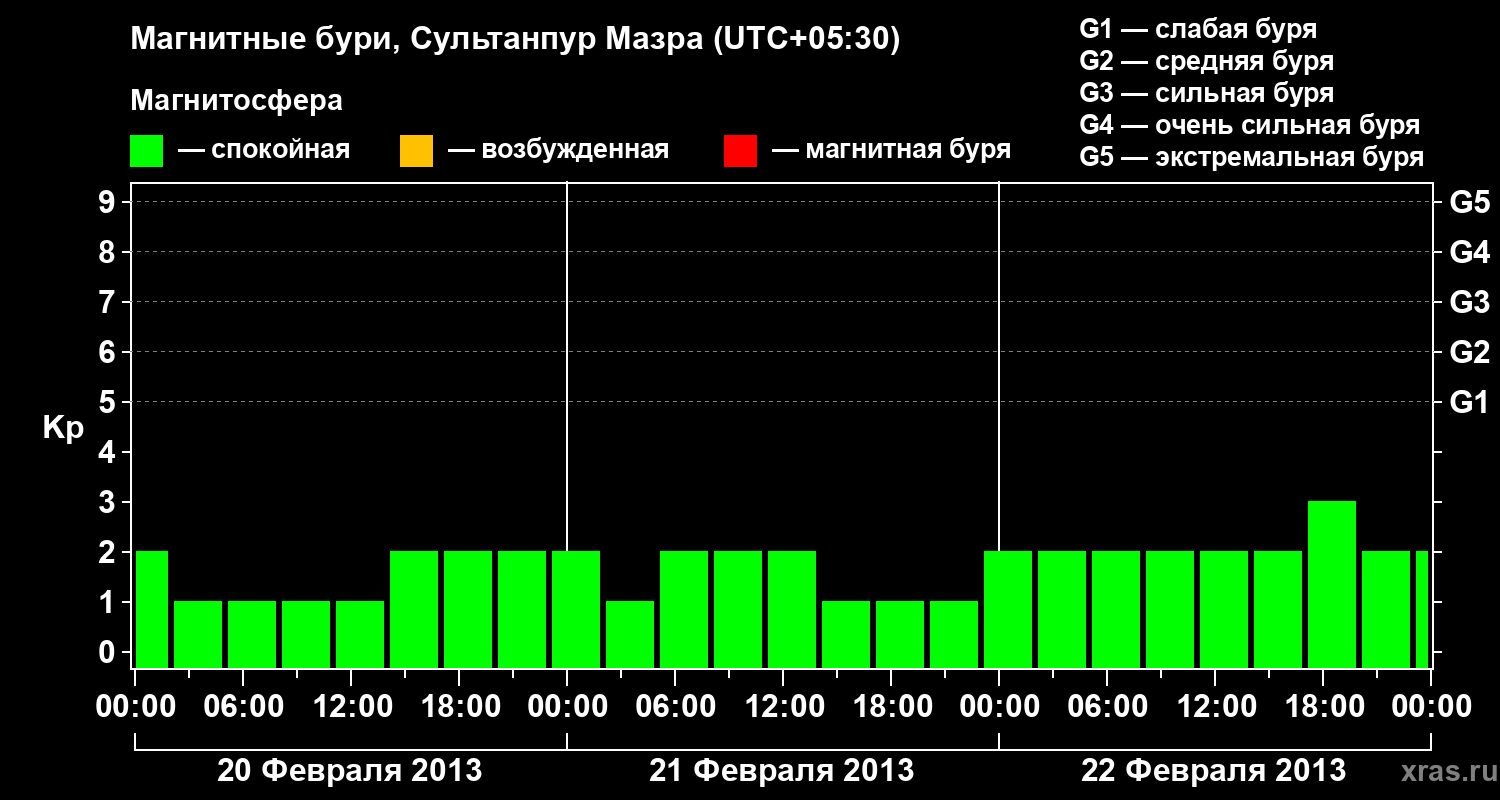The height and width of the screenshot is (800, 1500).
Task: Click the 18:00 label above 22 Февраля
Action: pos(1323,707)
